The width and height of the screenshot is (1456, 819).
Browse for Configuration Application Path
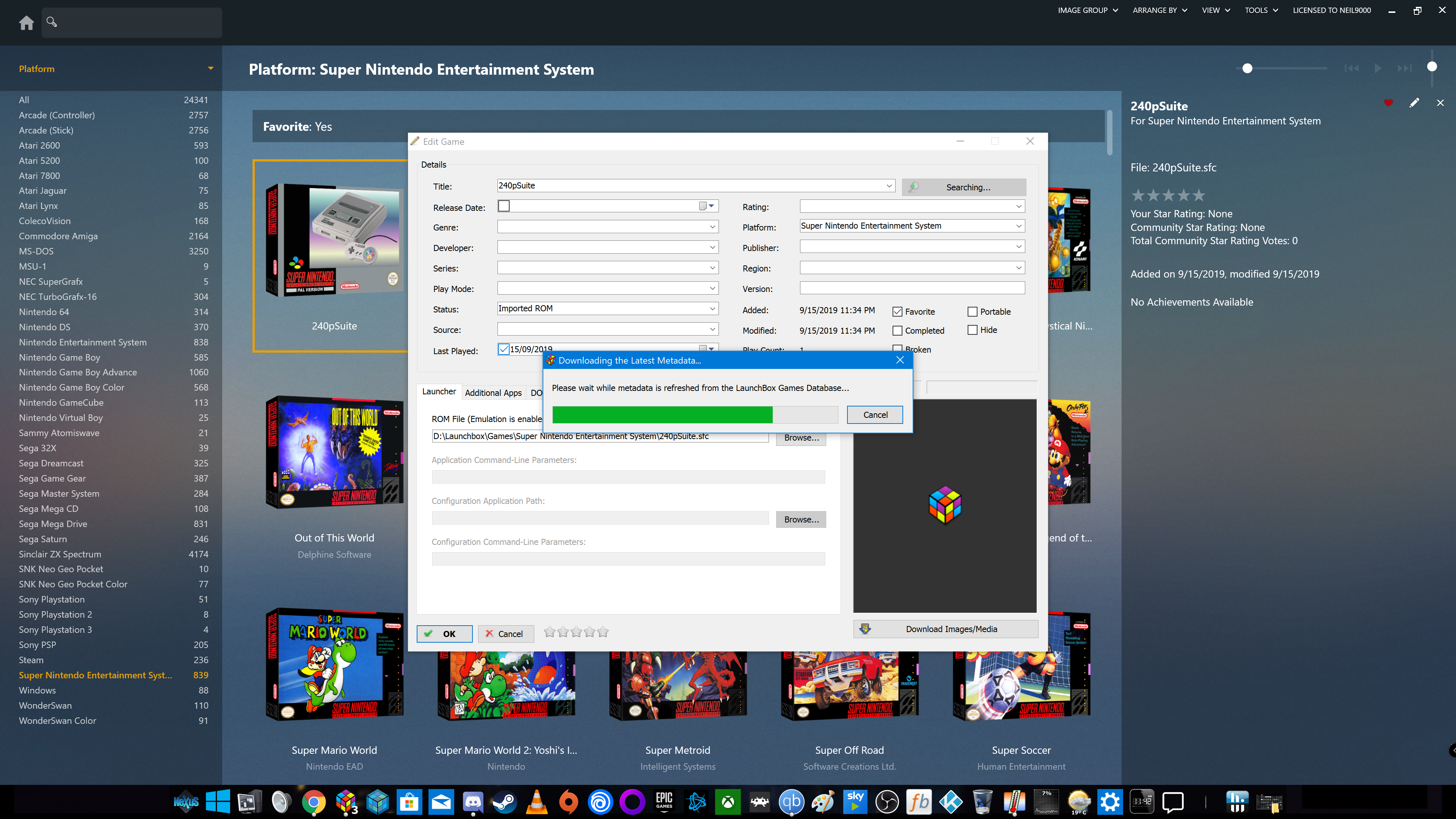801,519
